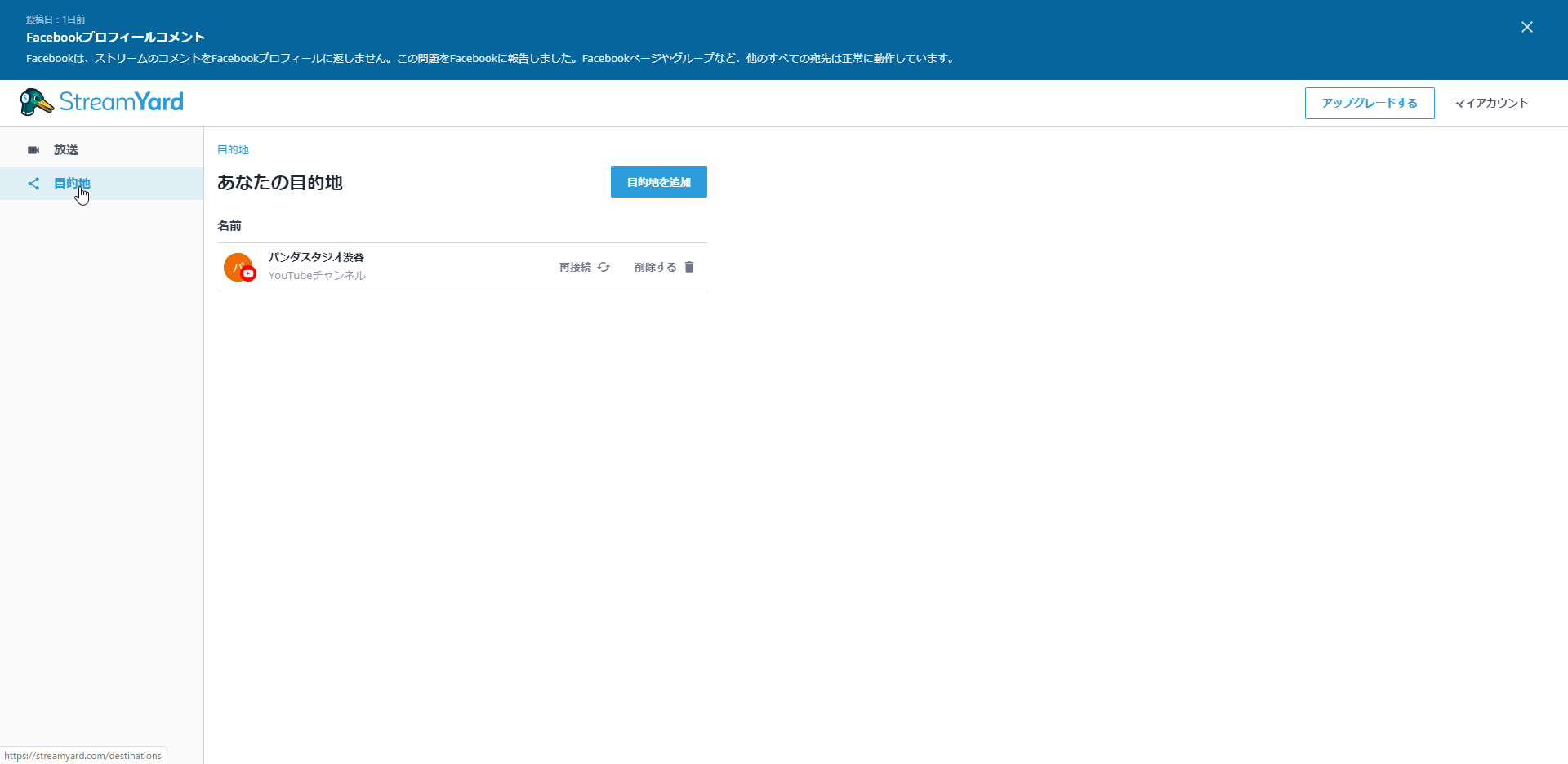The image size is (1568, 764).
Task: Open マイアカウント menu
Action: (x=1490, y=103)
